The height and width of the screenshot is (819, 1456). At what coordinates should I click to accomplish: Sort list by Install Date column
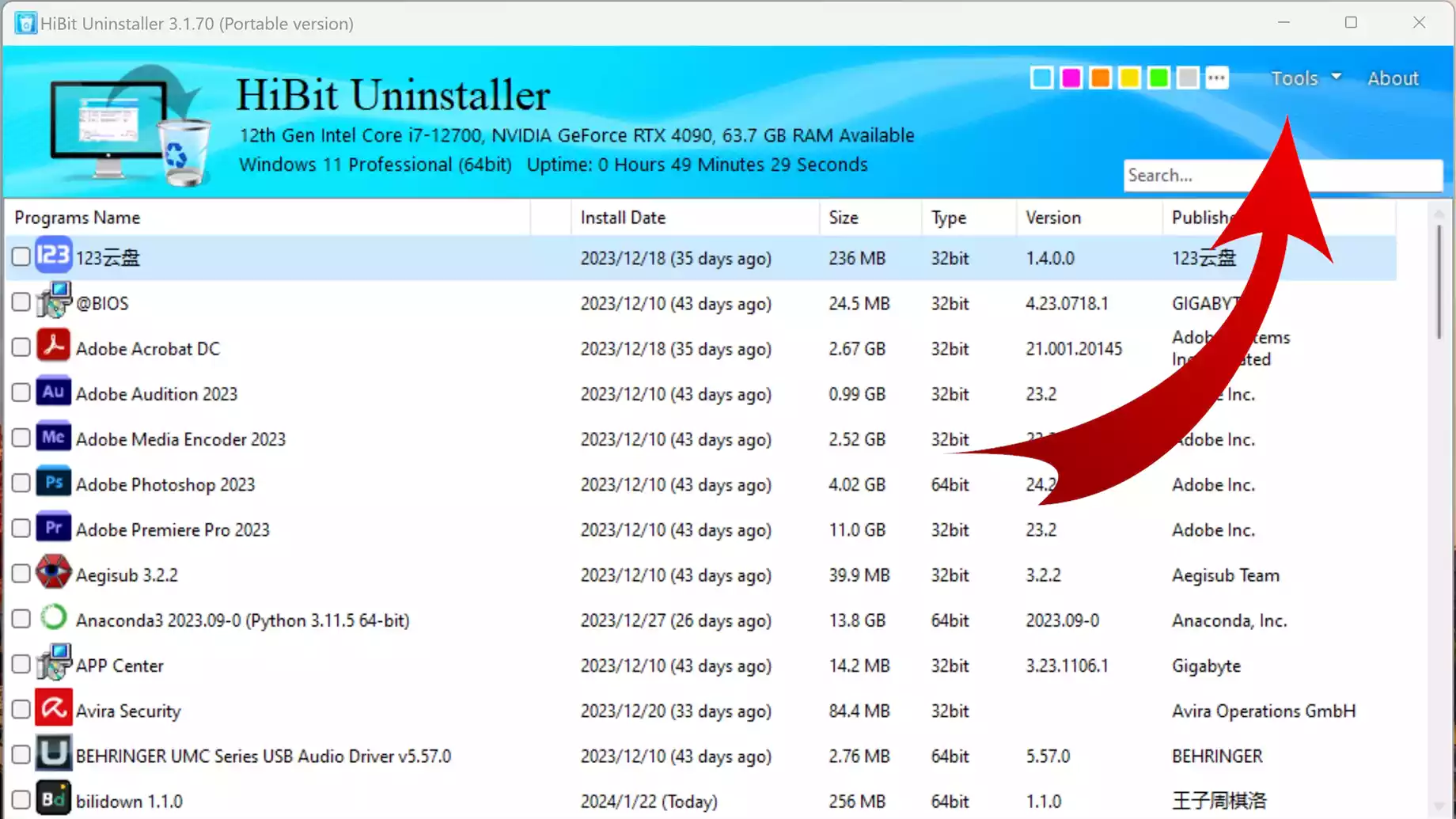pos(623,218)
